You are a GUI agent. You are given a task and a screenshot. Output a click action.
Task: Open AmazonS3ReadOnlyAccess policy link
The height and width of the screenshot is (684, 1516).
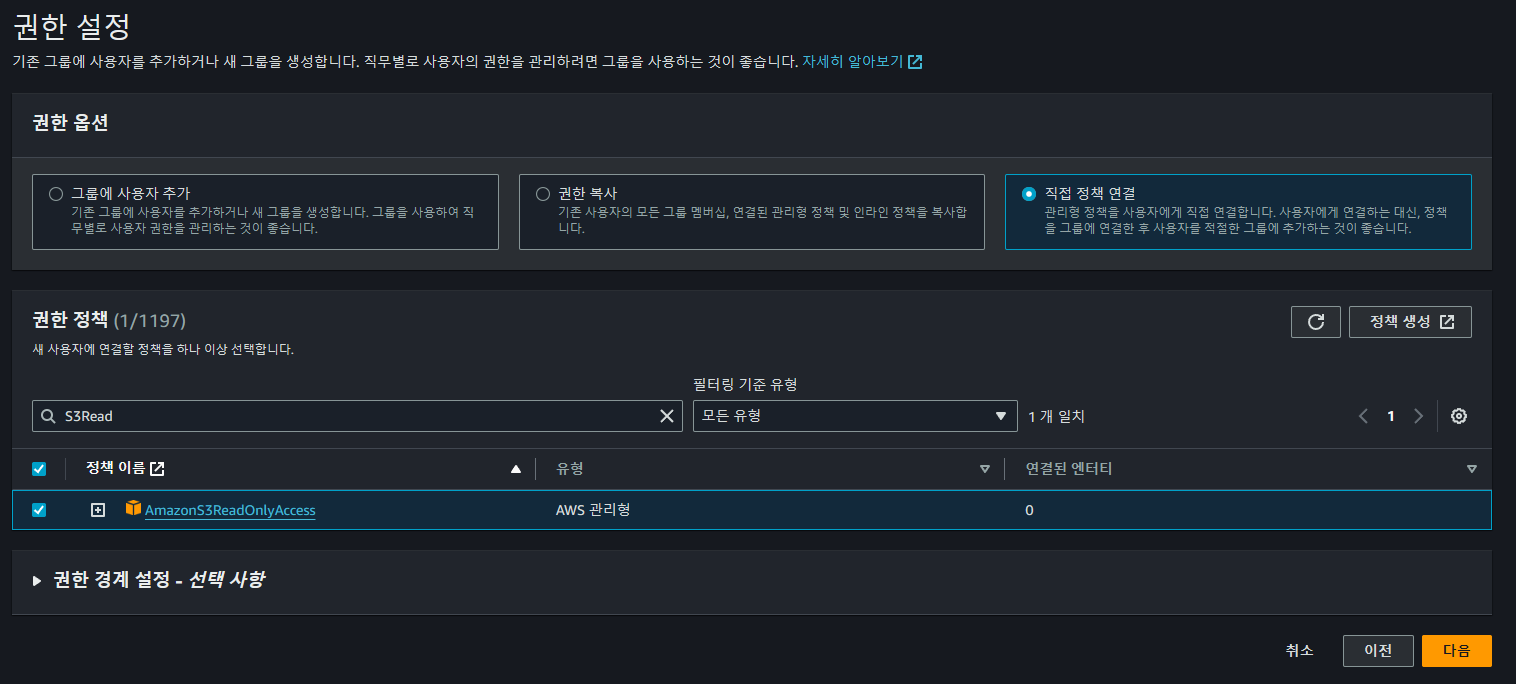click(230, 510)
